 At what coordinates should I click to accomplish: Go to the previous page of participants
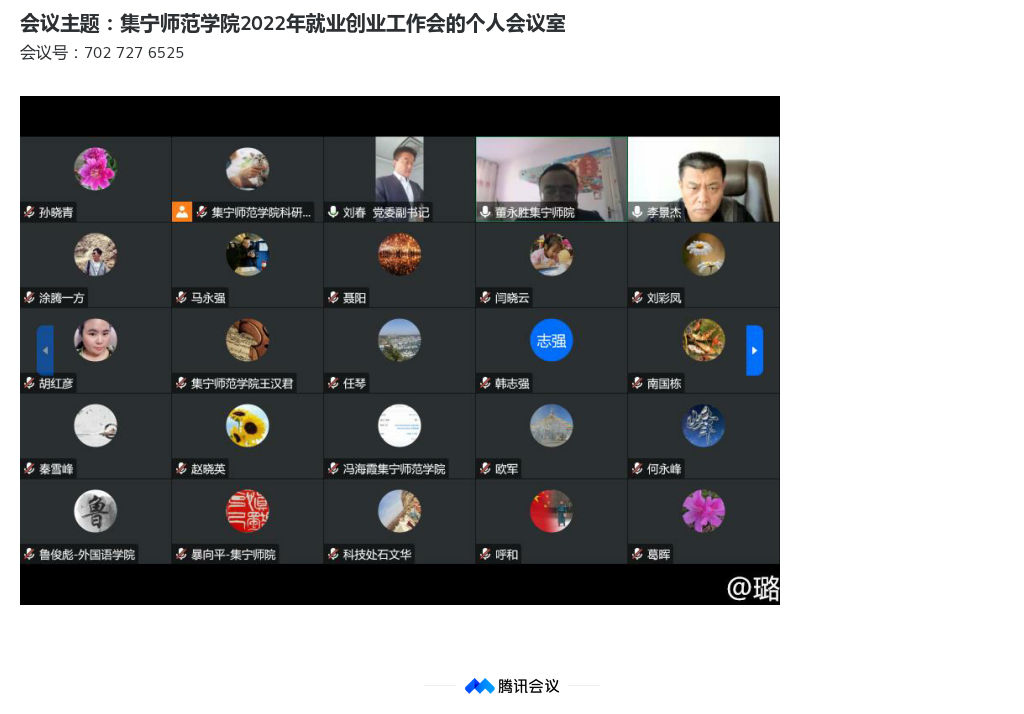[45, 351]
